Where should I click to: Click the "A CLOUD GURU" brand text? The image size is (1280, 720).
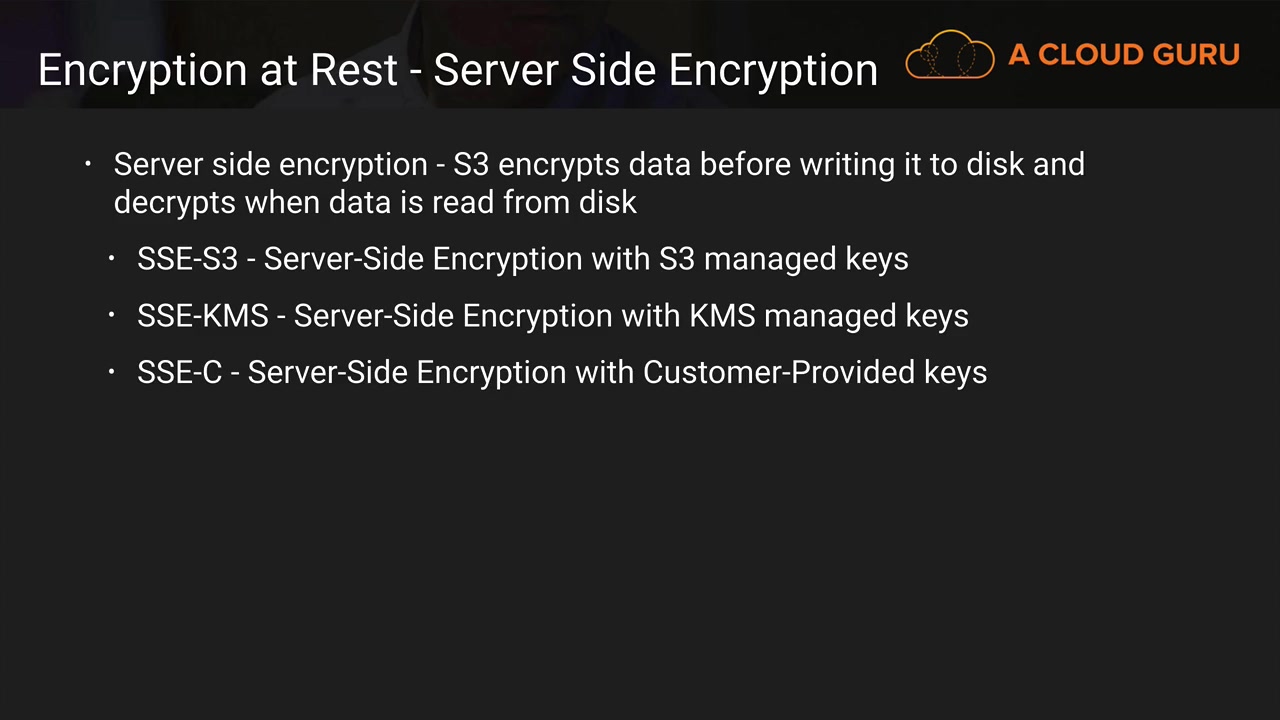(1124, 55)
